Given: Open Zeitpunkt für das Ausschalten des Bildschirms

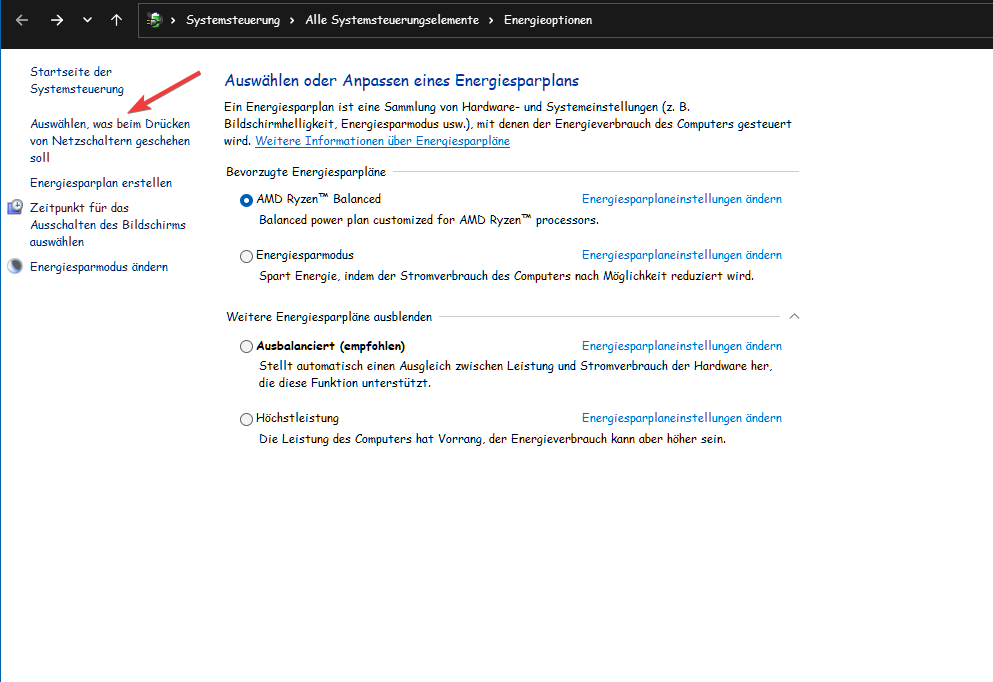Looking at the screenshot, I should click(x=108, y=225).
